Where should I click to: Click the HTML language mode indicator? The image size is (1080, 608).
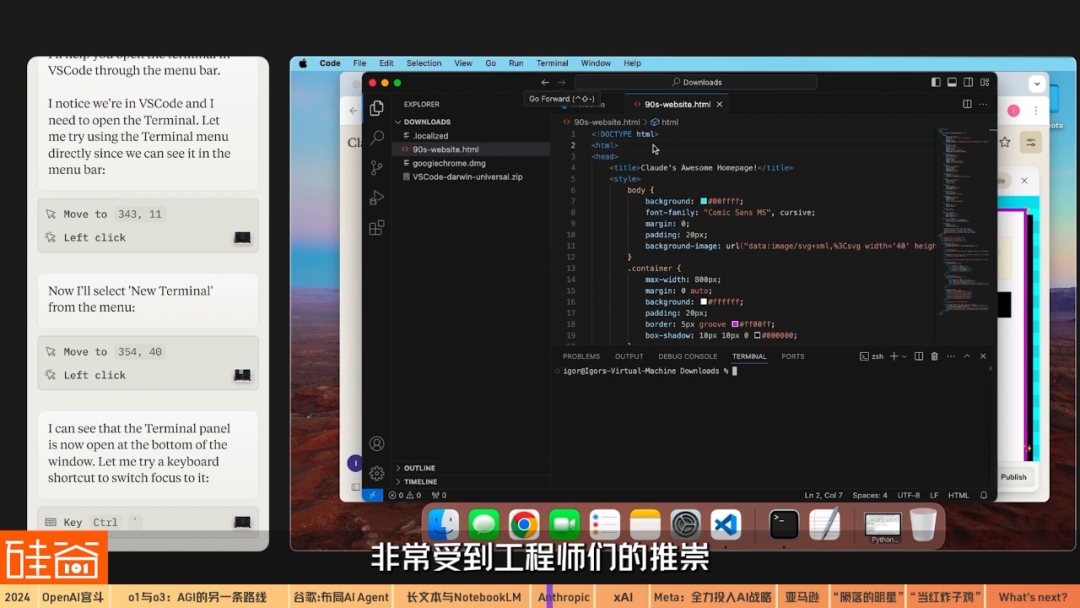[958, 495]
